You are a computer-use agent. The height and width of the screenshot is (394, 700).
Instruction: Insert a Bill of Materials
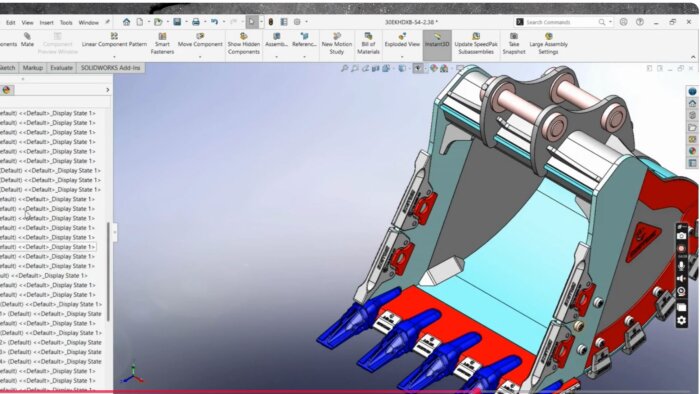(x=368, y=43)
